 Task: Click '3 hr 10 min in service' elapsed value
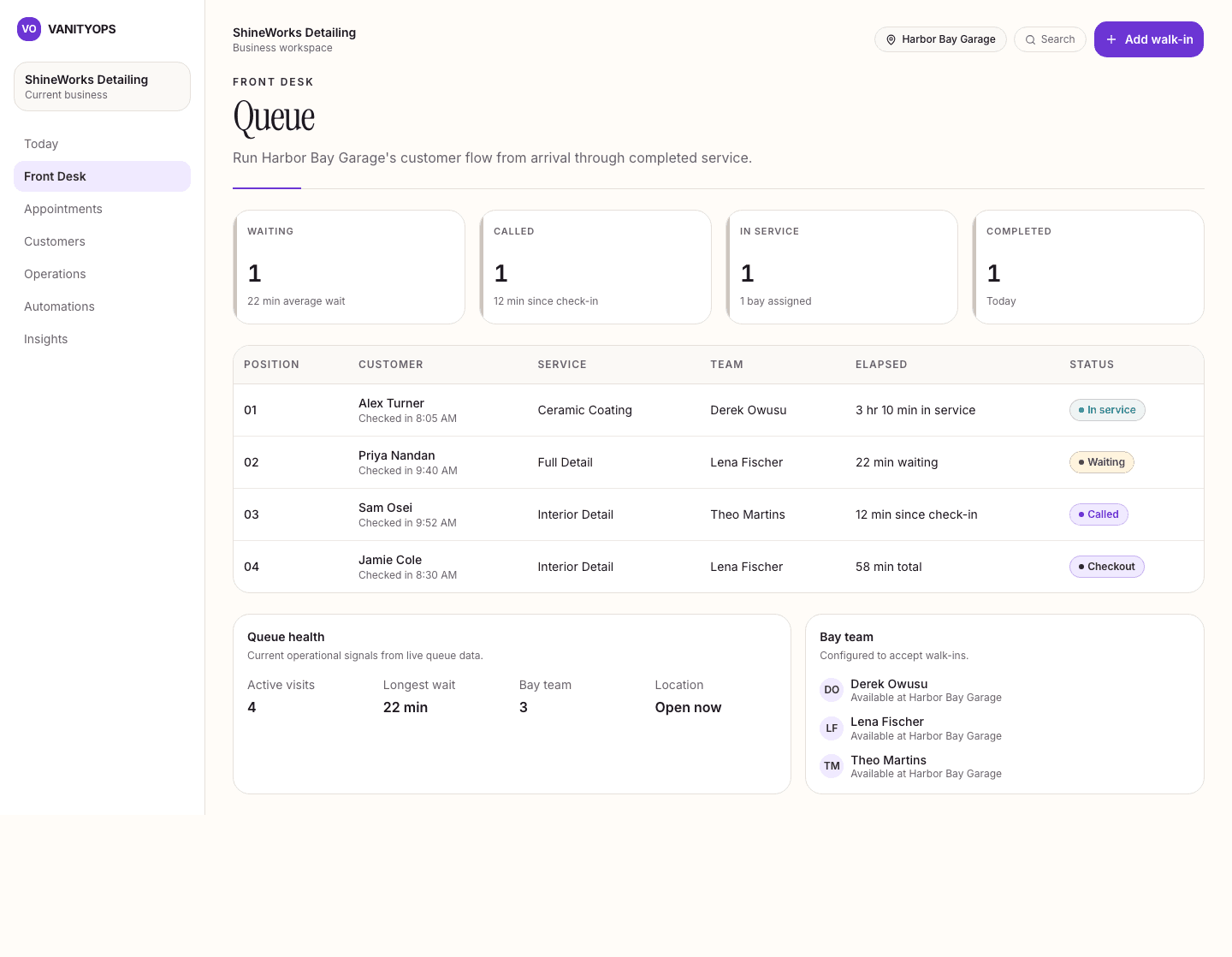[x=915, y=410]
